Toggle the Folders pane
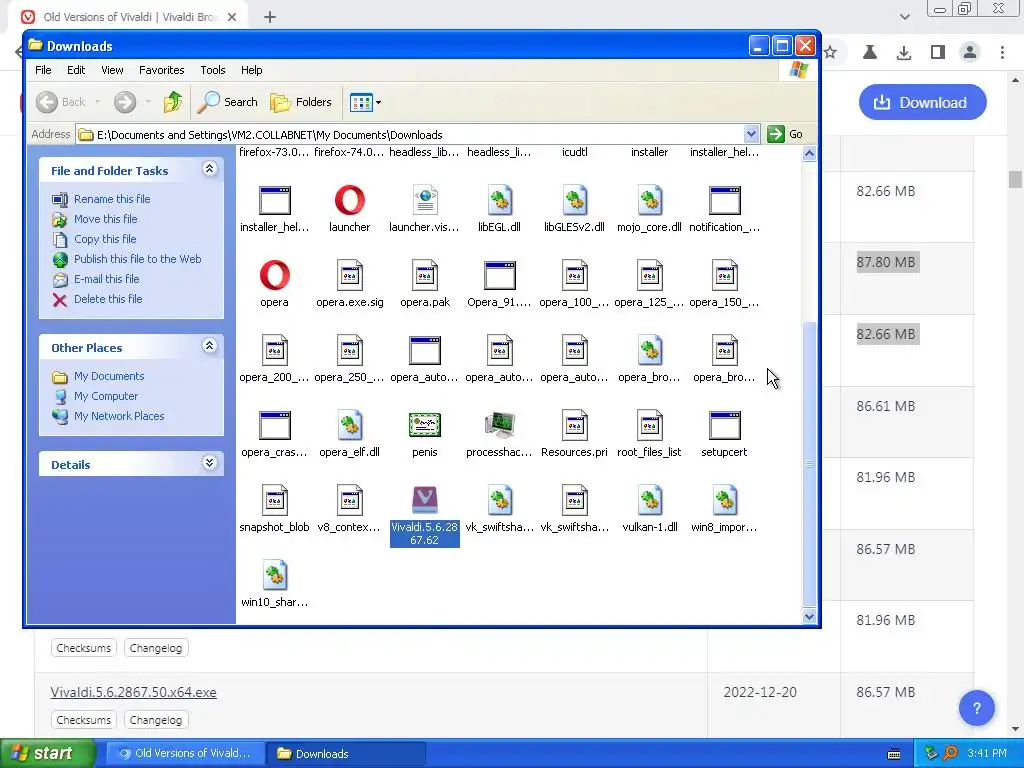The height and width of the screenshot is (768, 1024). pyautogui.click(x=301, y=102)
